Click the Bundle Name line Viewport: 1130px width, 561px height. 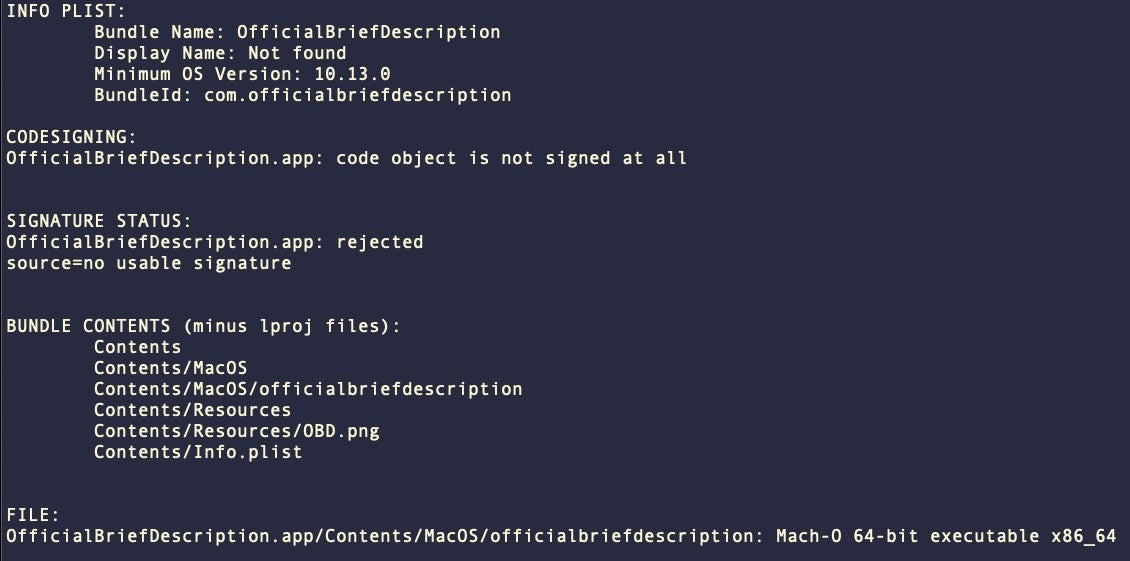coord(297,32)
